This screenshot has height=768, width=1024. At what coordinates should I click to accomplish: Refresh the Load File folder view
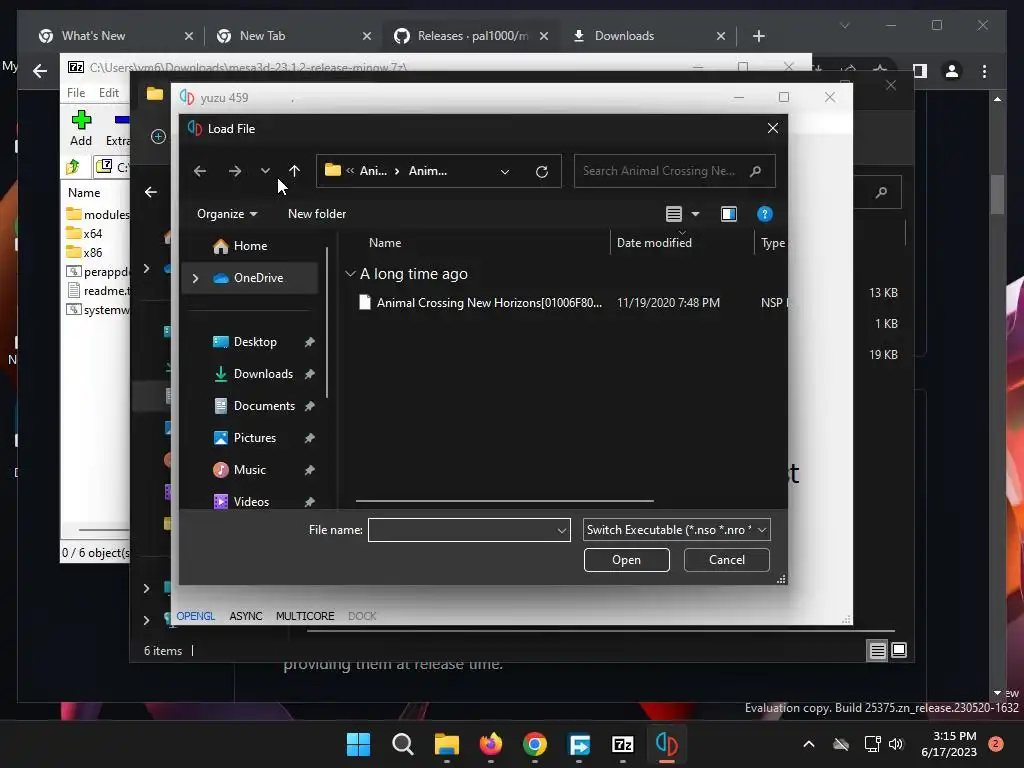tap(541, 172)
